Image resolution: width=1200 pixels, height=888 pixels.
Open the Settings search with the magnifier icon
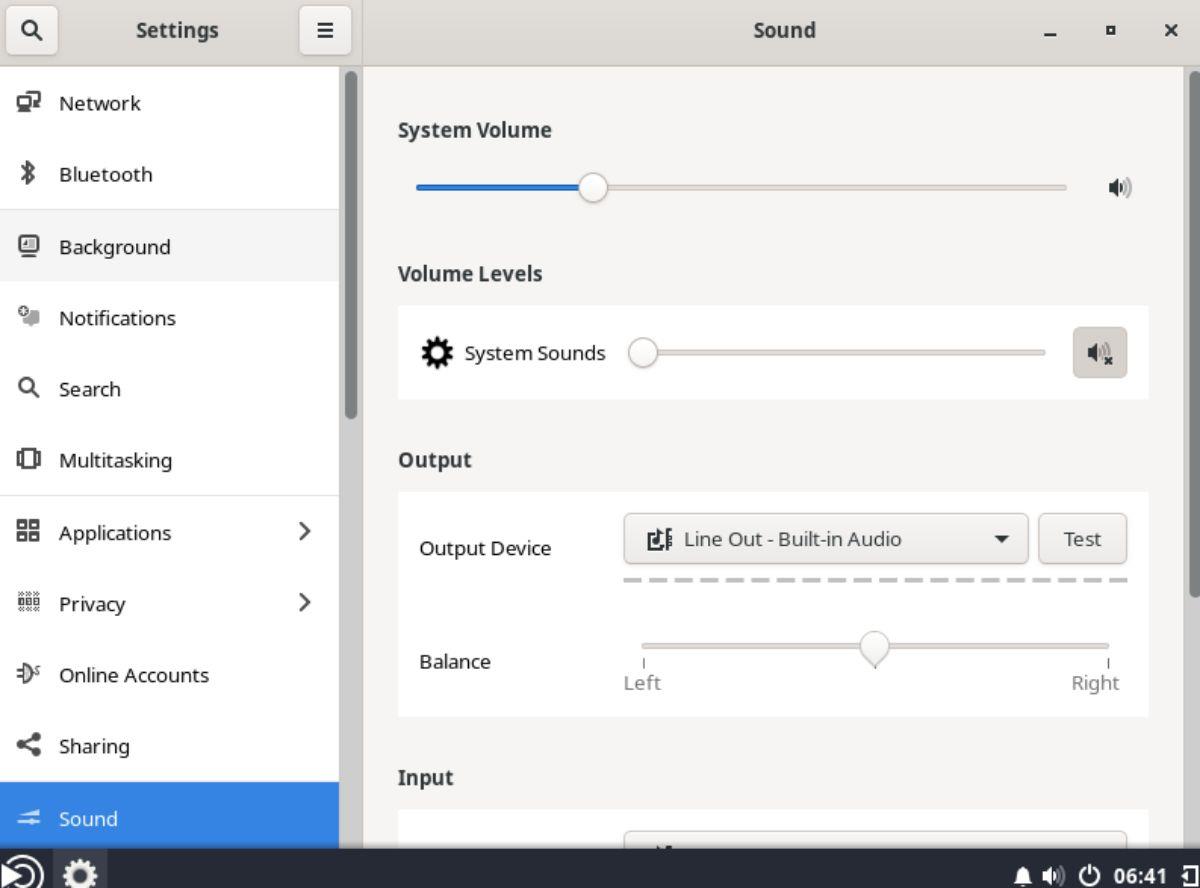(31, 30)
